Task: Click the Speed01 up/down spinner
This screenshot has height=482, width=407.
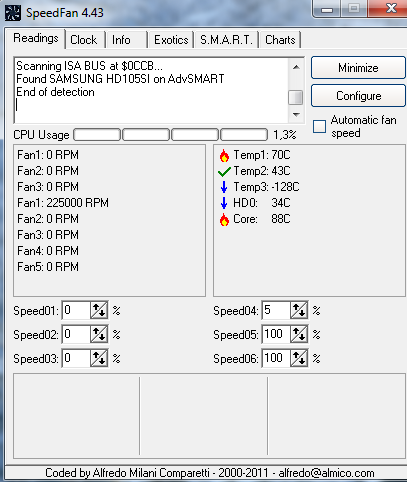Action: pyautogui.click(x=99, y=311)
